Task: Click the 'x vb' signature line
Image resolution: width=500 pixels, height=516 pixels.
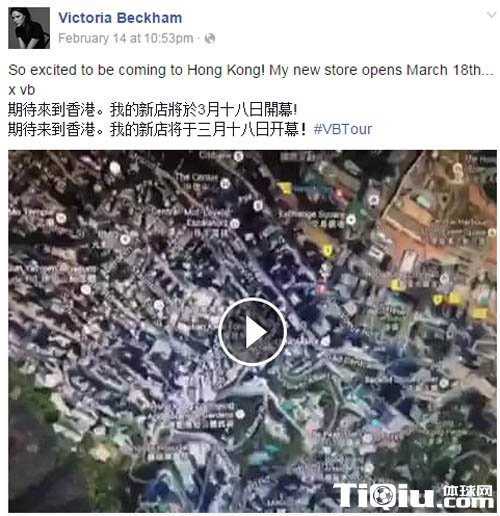Action: [22, 90]
